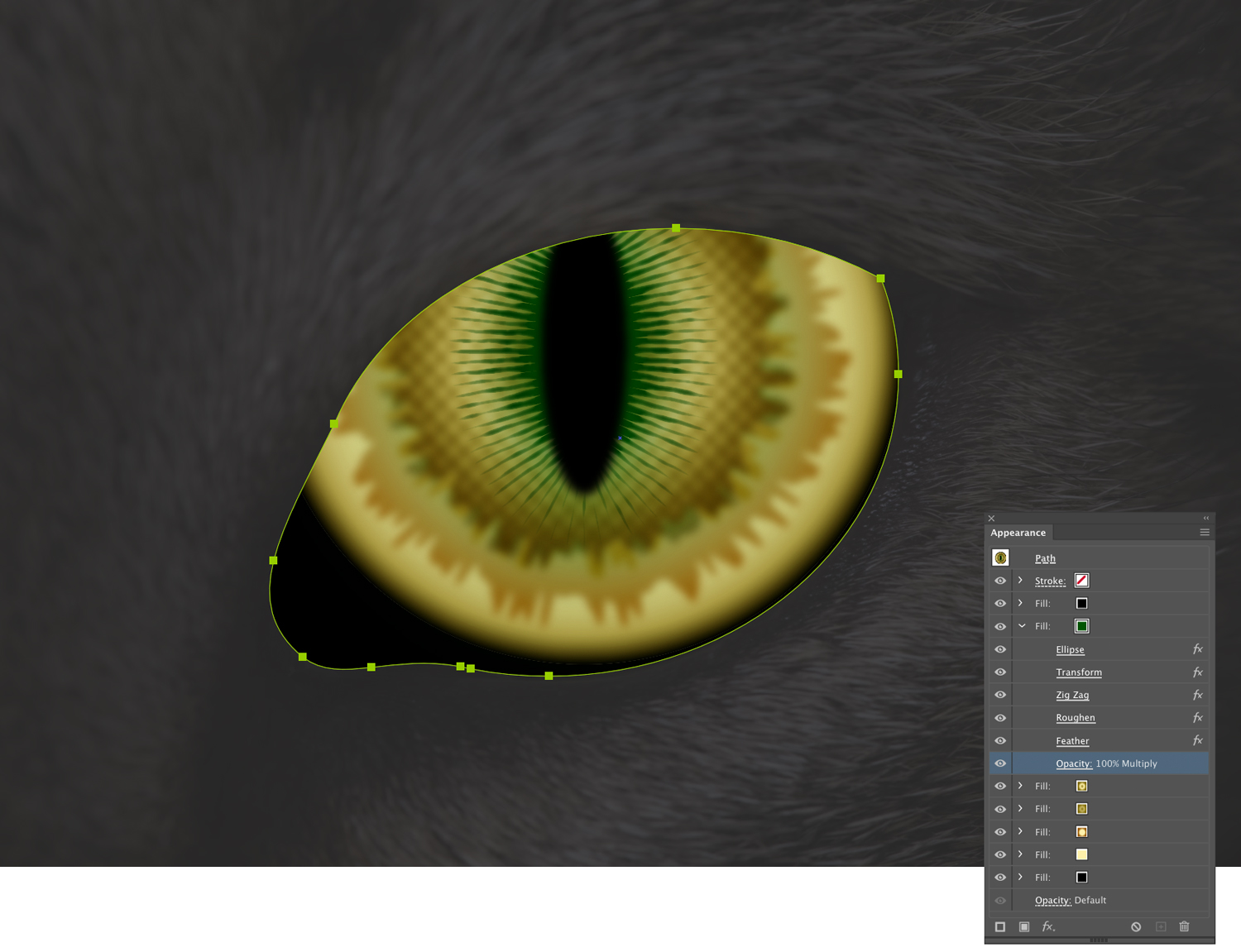Viewport: 1241px width, 952px height.
Task: Click the green Fill color swatch
Action: (x=1081, y=626)
